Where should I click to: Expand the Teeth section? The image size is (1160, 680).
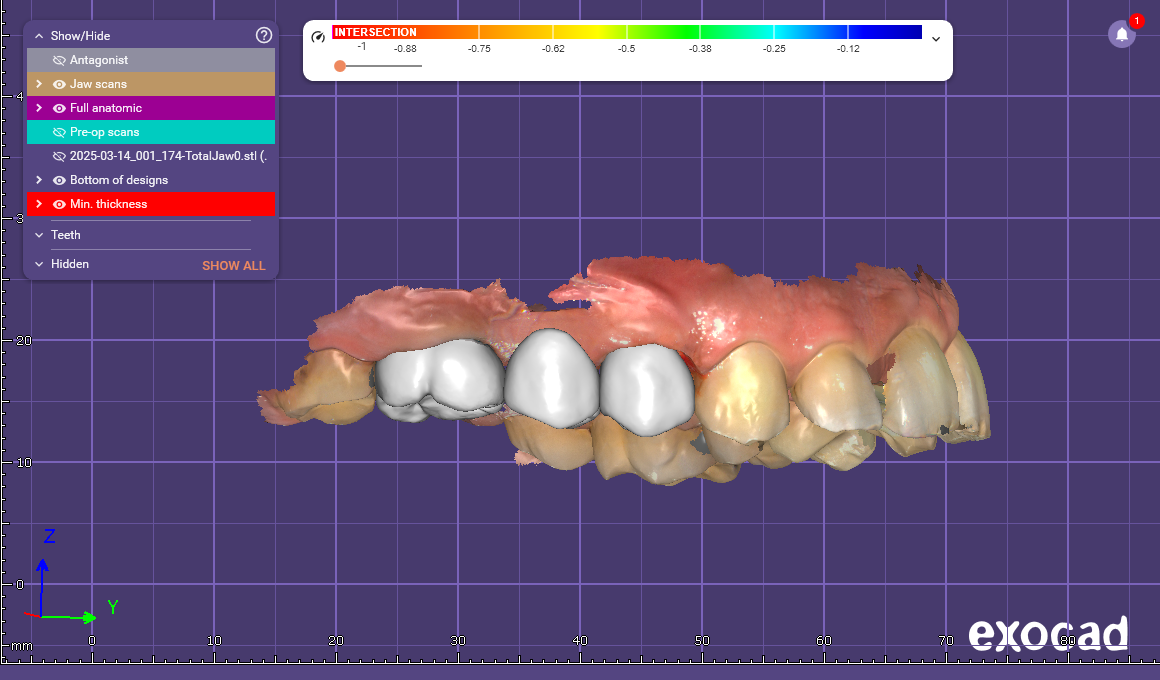(x=39, y=235)
